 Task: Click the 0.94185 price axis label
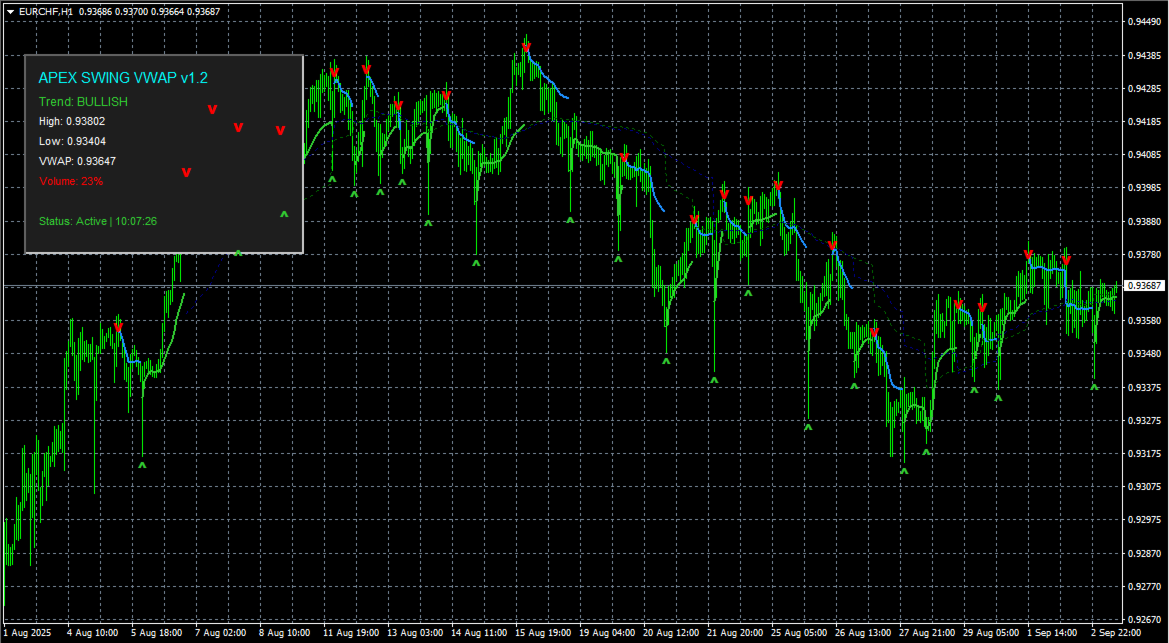click(x=1146, y=122)
